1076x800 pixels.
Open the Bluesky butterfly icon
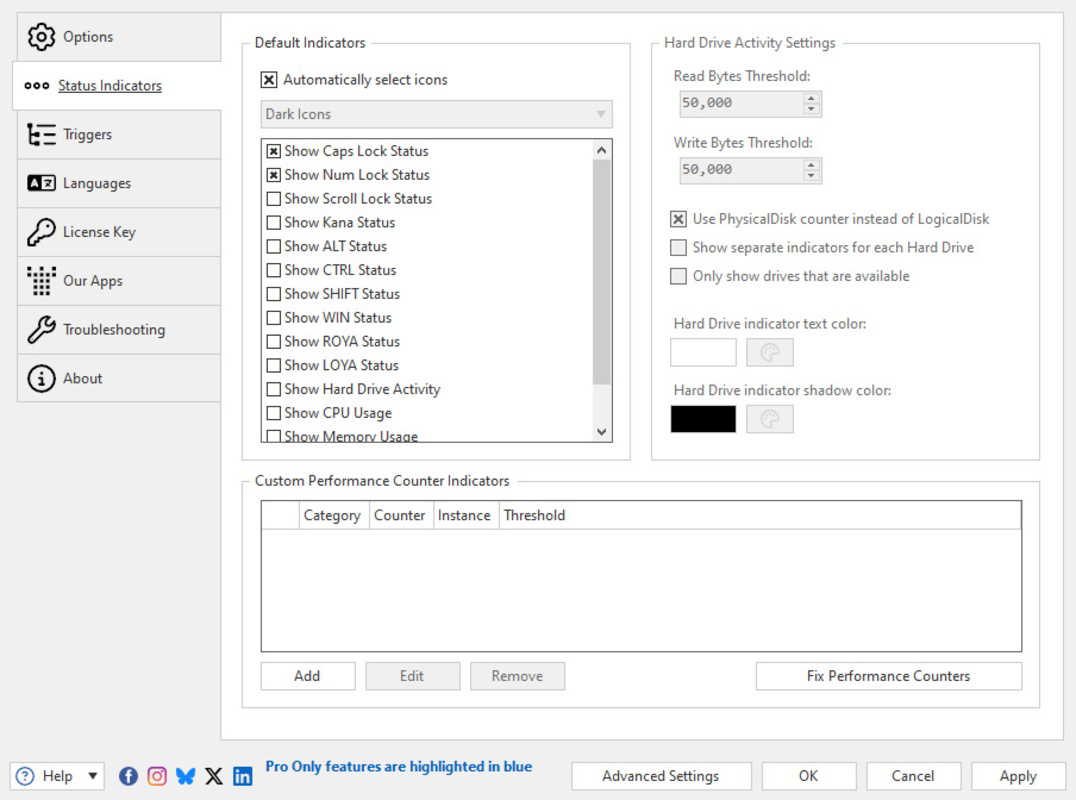(184, 775)
